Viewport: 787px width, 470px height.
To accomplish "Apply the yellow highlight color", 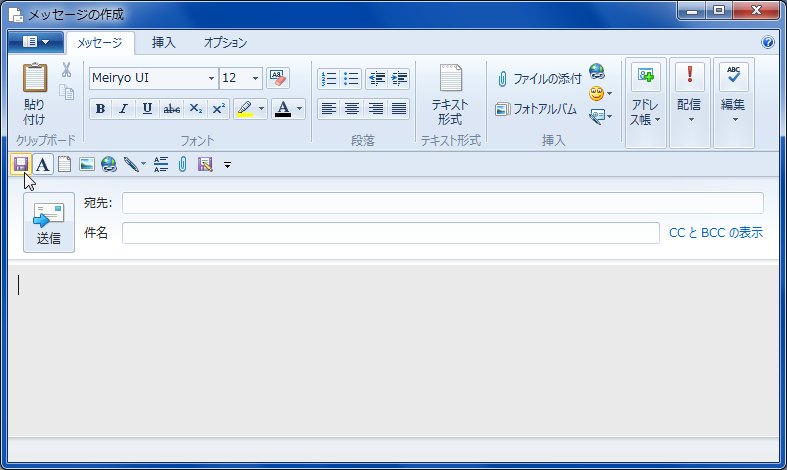I will [x=244, y=108].
